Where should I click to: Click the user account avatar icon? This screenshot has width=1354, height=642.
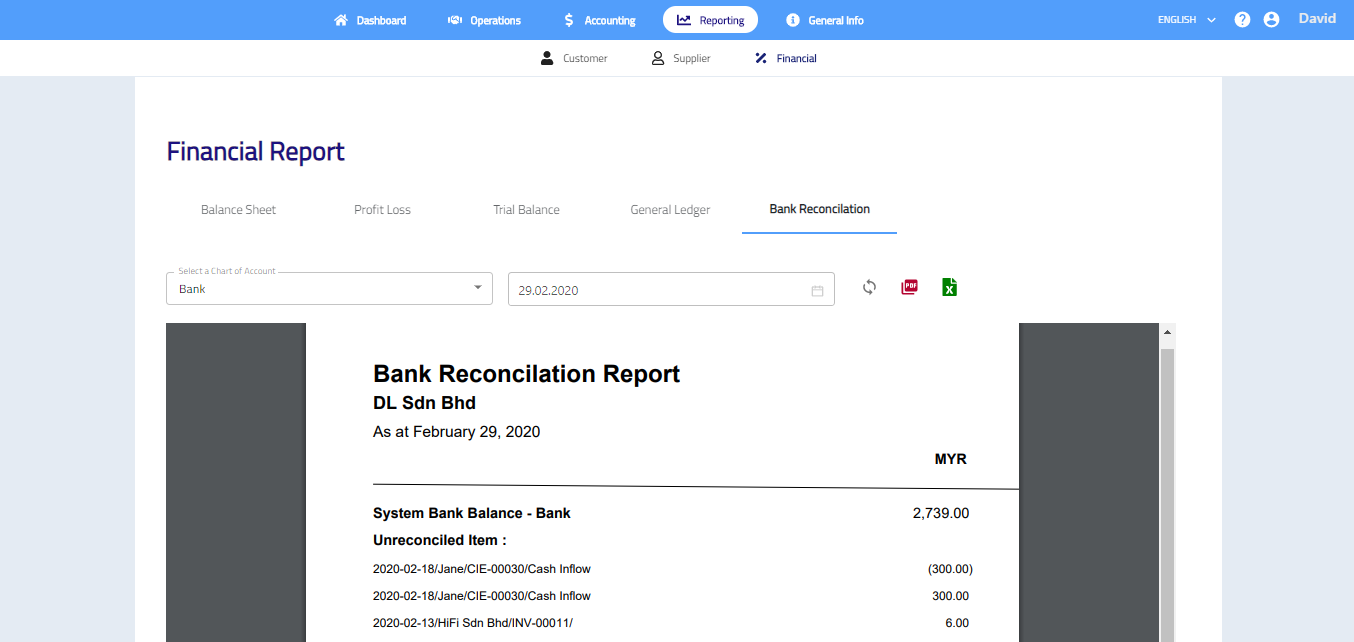pyautogui.click(x=1271, y=20)
